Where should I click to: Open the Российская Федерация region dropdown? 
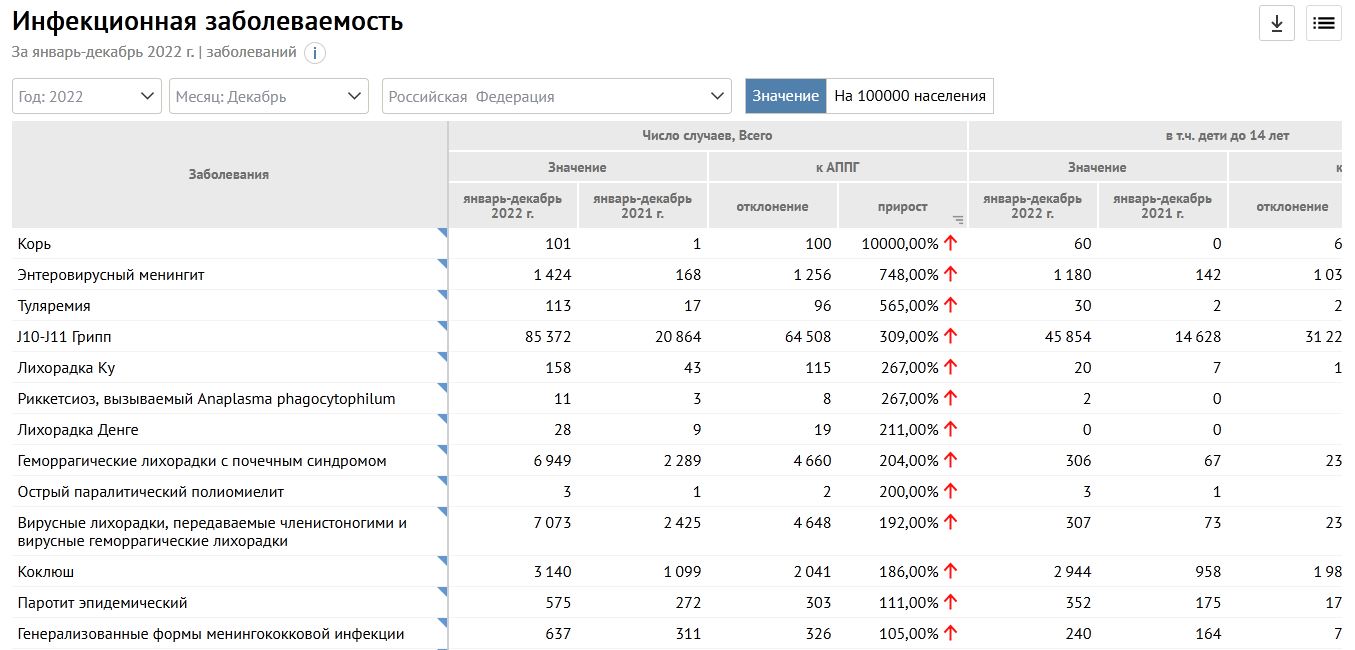[x=556, y=96]
